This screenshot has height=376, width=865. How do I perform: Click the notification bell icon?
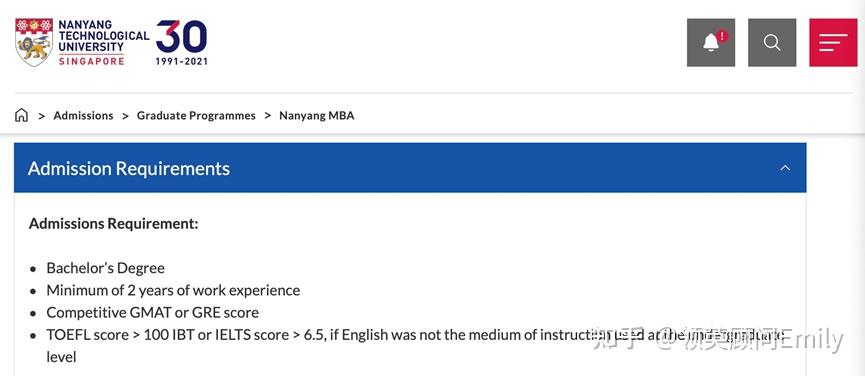tap(711, 42)
